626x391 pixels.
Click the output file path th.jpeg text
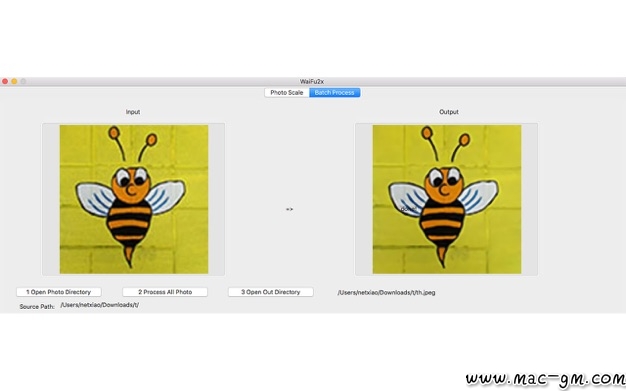[386, 292]
